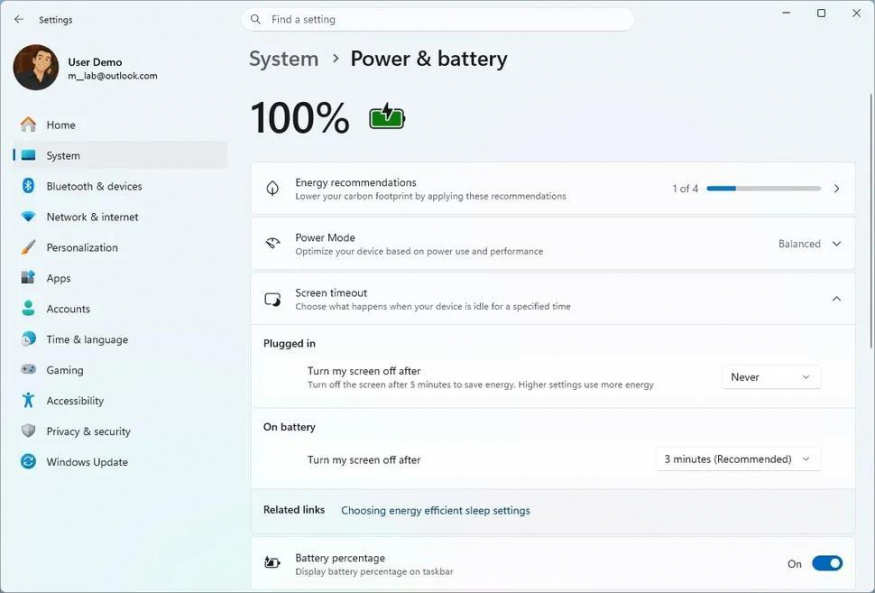This screenshot has height=593, width=875.
Task: Click the back arrow in Settings header
Action: click(19, 20)
